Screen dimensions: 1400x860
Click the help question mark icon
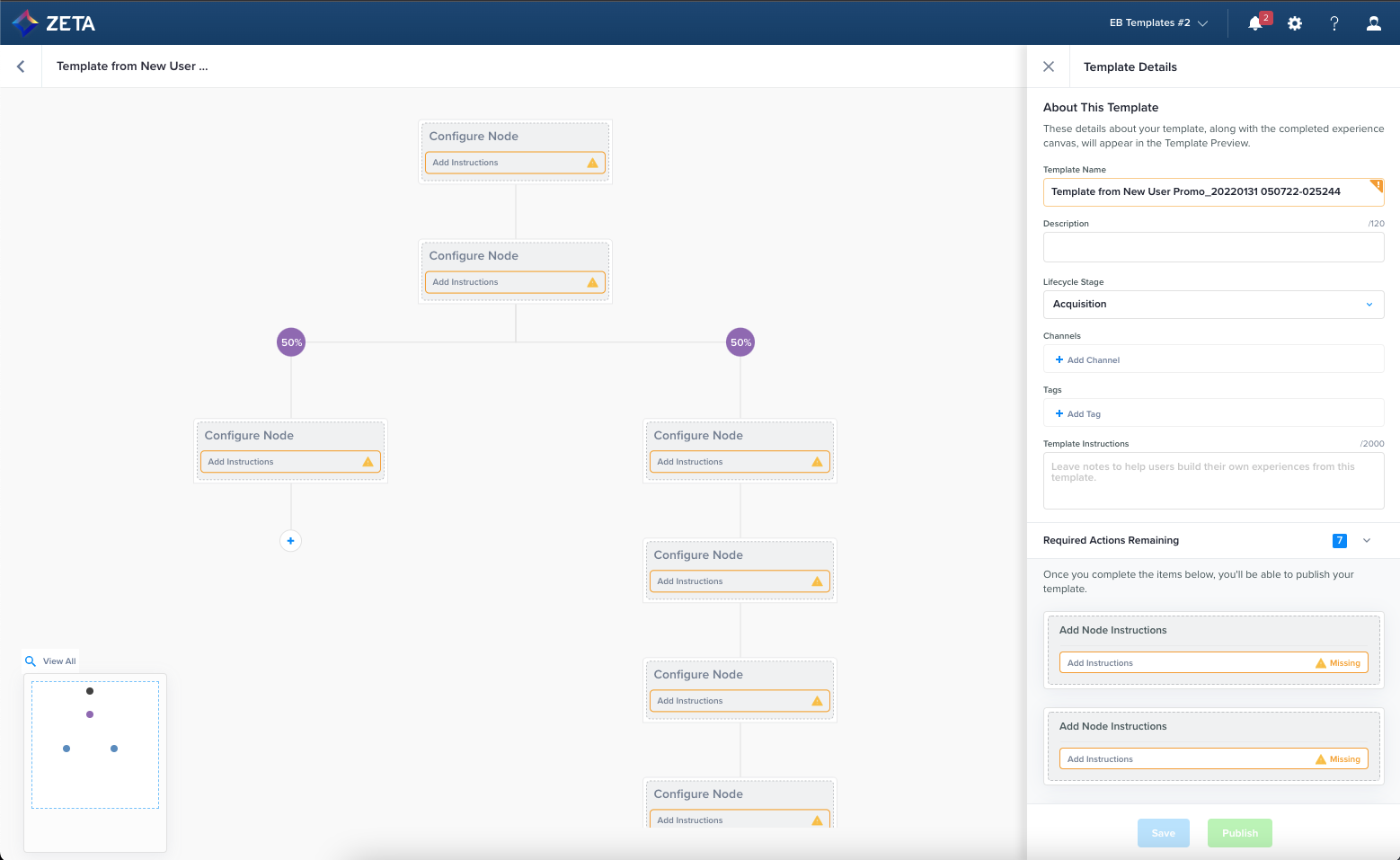coord(1334,23)
